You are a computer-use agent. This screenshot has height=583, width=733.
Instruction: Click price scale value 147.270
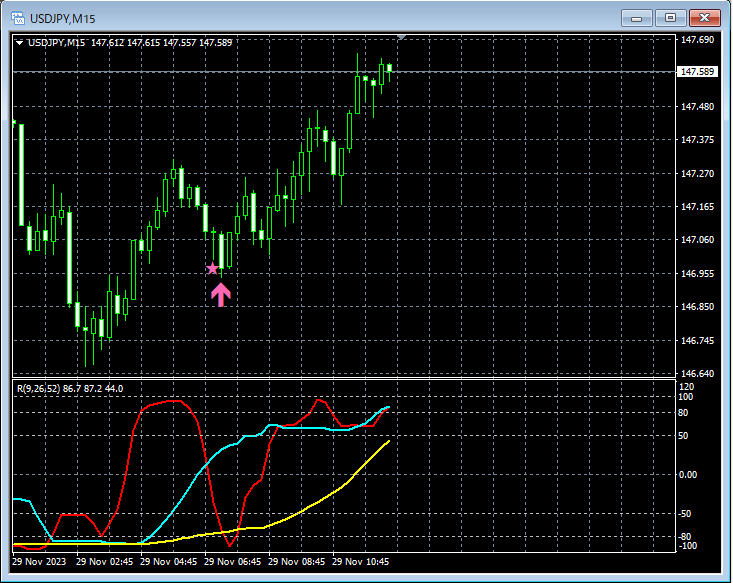pos(697,173)
